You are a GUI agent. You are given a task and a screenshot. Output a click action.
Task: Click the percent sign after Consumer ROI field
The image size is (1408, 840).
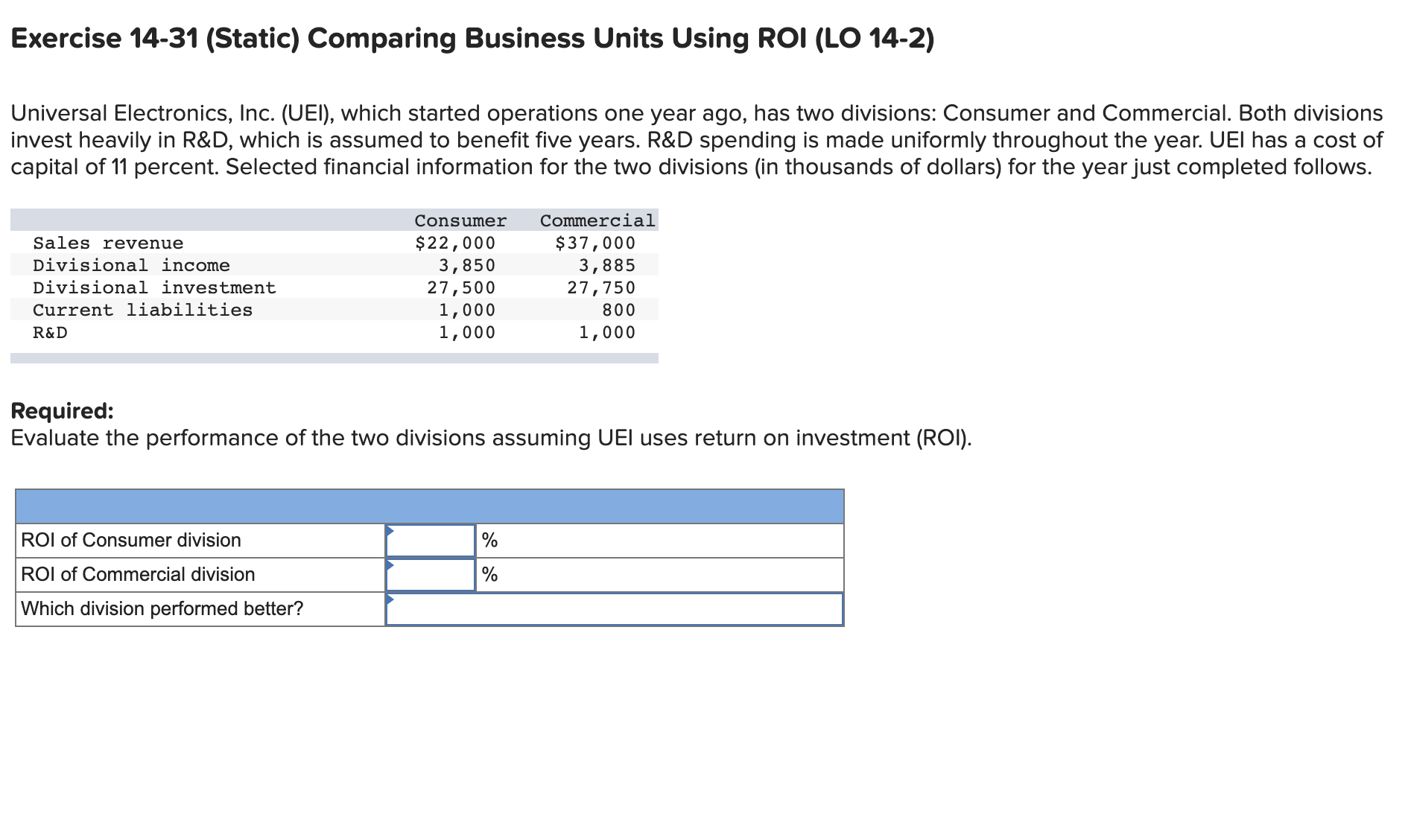coord(489,540)
